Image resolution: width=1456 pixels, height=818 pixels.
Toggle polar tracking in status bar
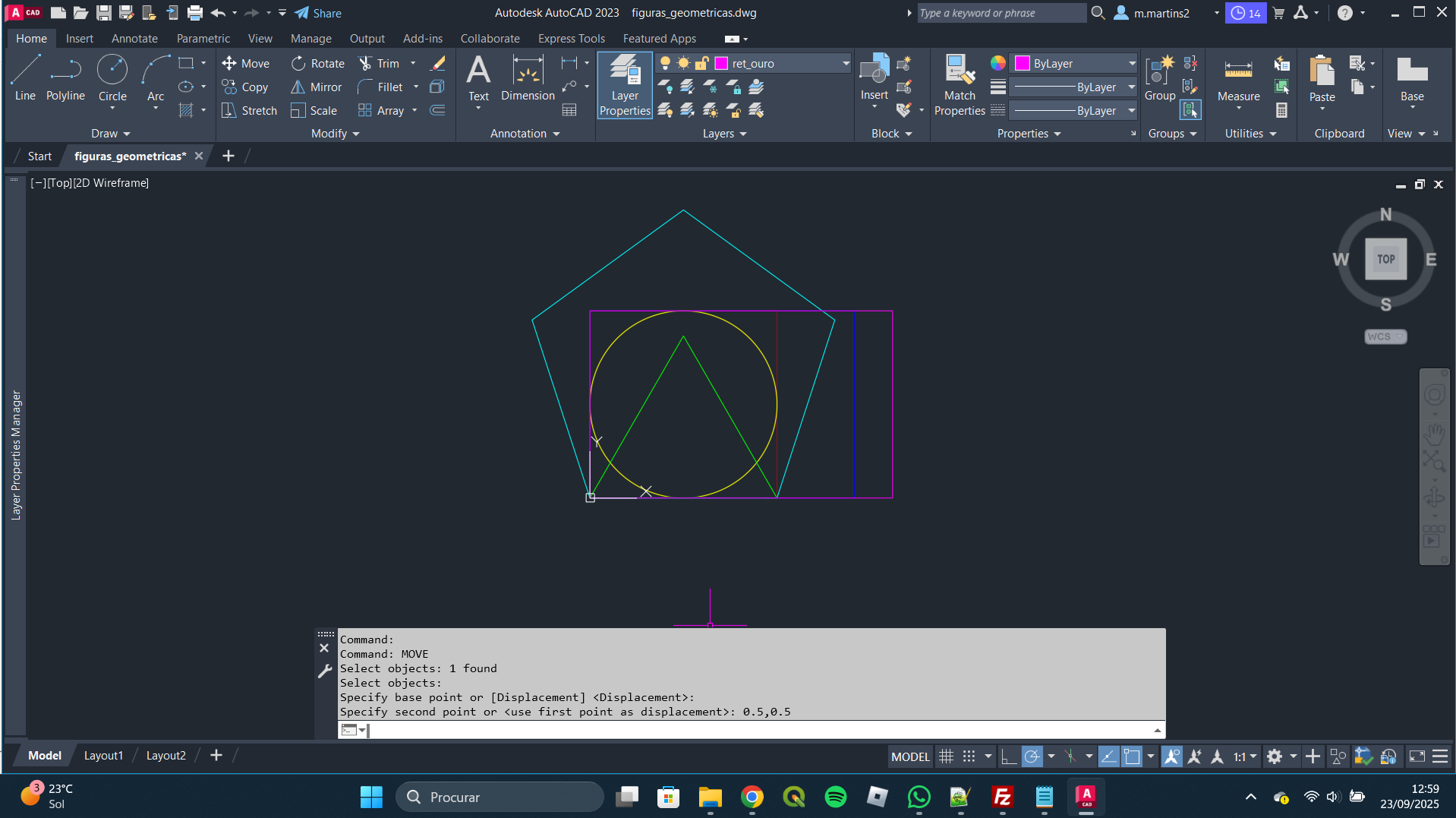pos(1032,756)
